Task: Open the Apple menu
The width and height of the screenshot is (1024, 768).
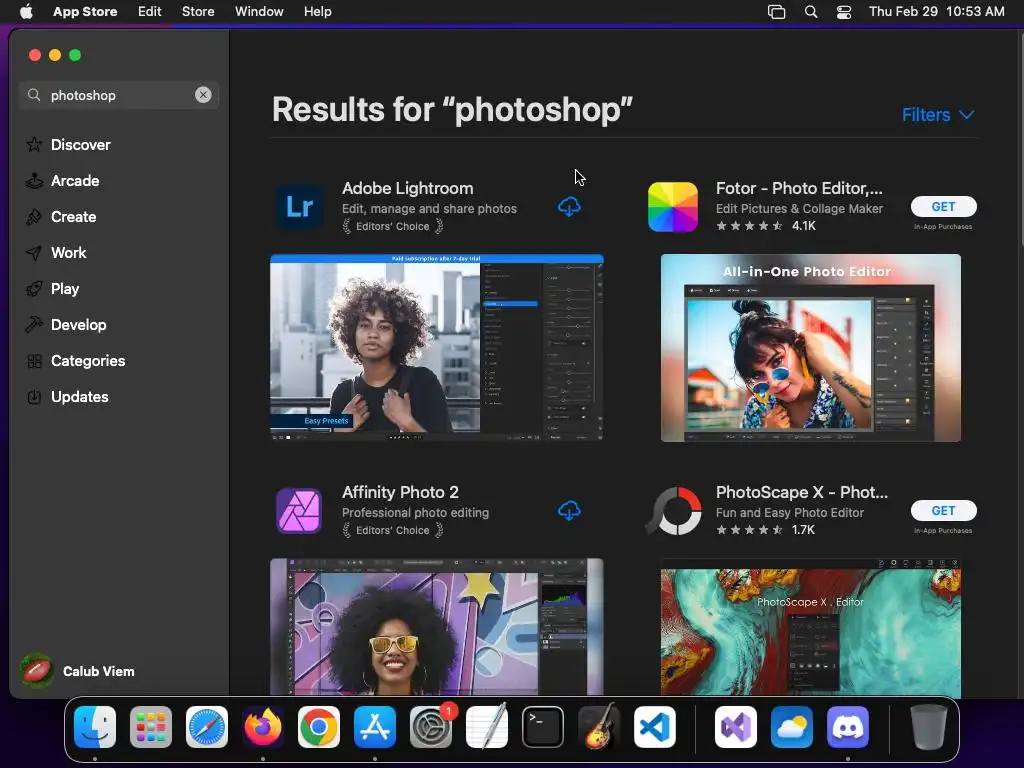Action: click(26, 11)
